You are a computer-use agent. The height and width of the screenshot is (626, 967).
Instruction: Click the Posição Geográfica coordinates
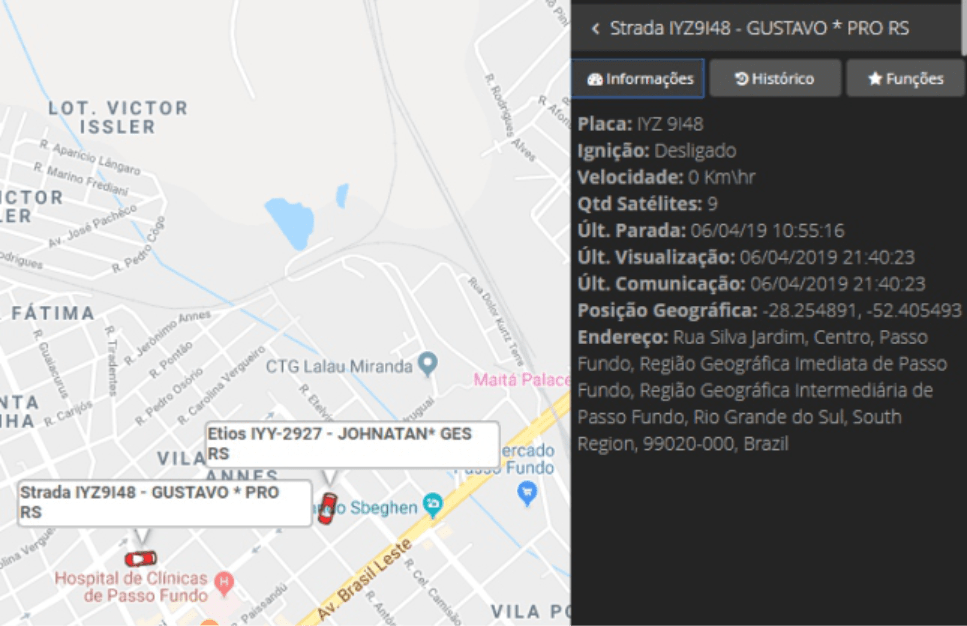pyautogui.click(x=862, y=310)
